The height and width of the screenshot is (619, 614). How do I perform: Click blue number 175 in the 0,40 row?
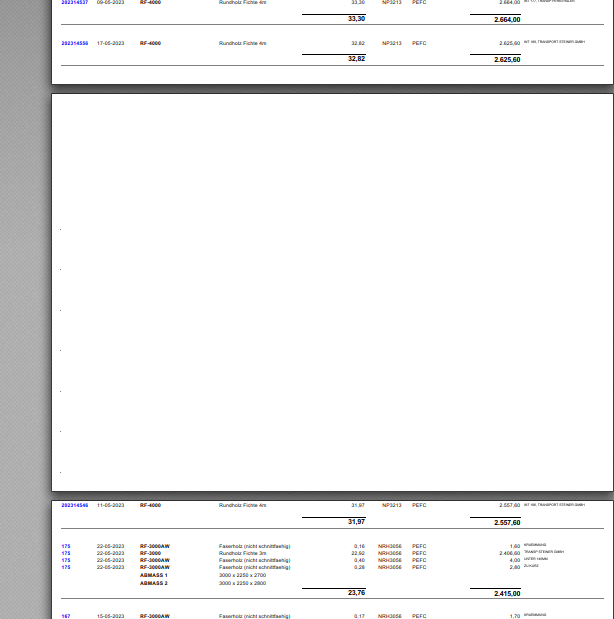(66, 560)
